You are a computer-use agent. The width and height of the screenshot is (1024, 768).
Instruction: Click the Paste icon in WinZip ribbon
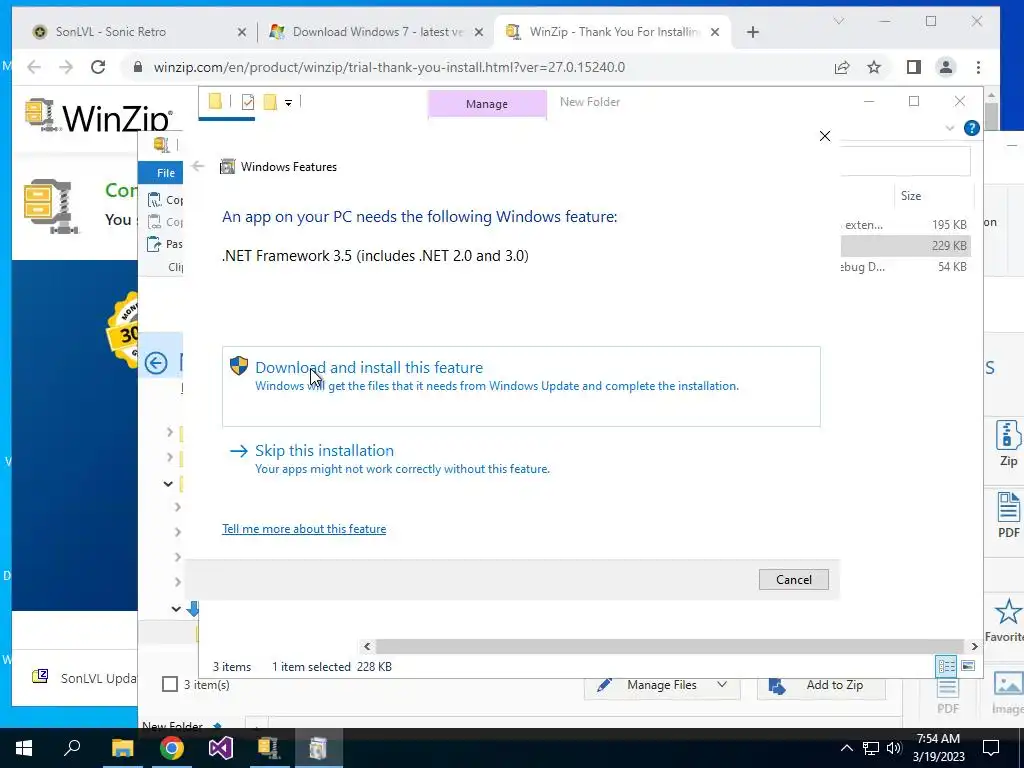tap(154, 244)
